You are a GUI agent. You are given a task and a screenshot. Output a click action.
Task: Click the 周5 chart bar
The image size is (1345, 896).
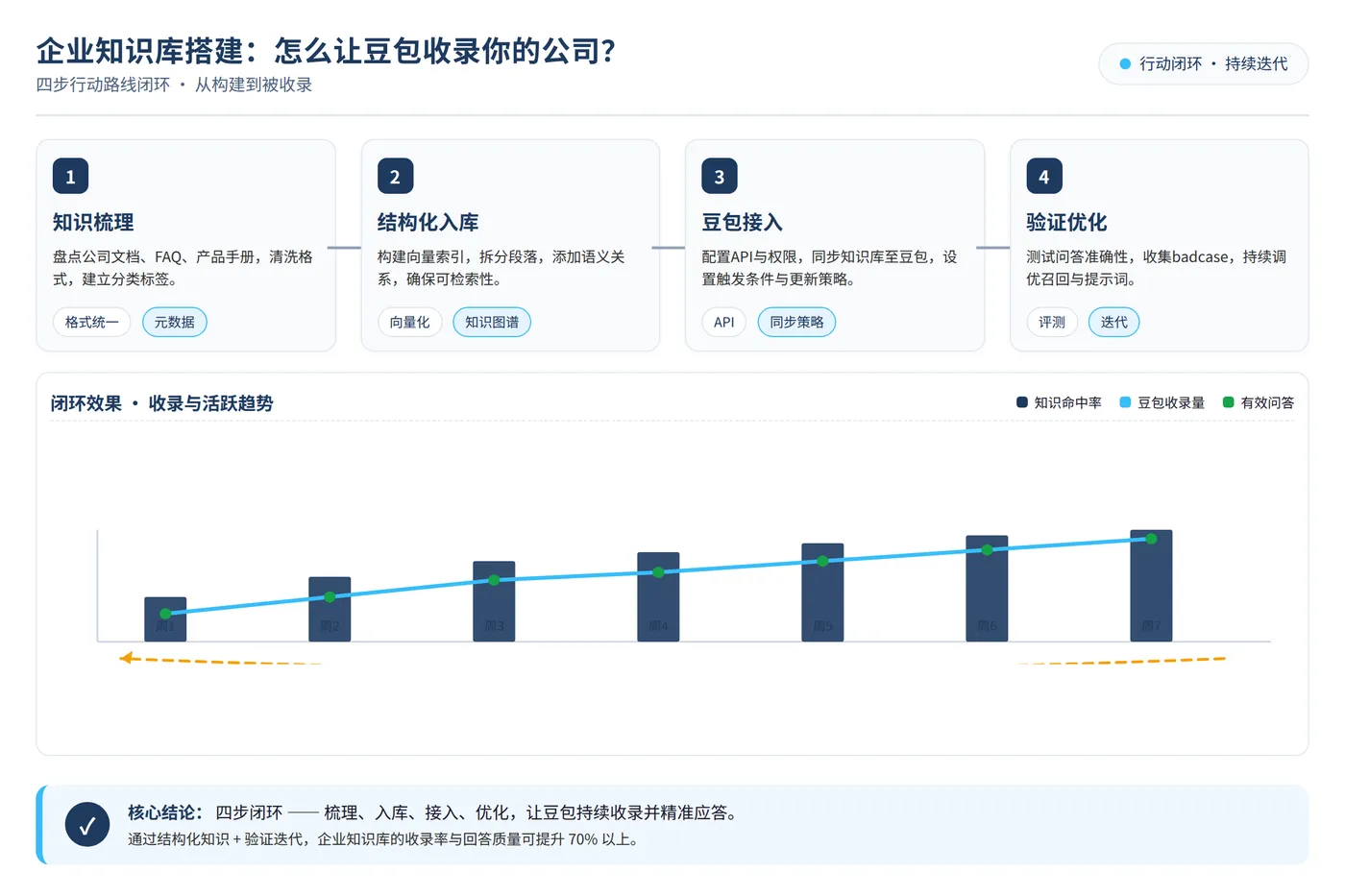pyautogui.click(x=822, y=593)
